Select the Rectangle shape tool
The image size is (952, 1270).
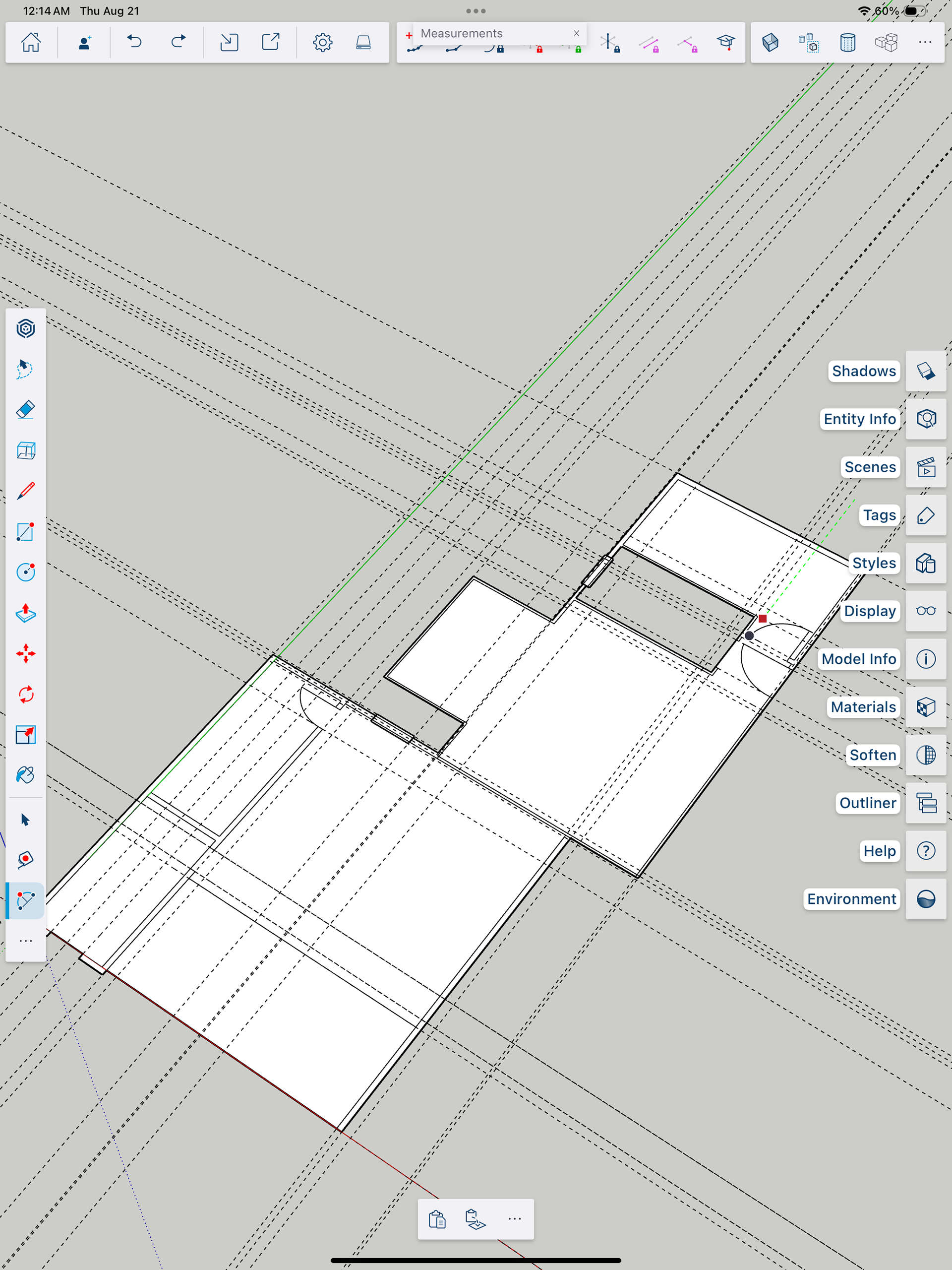click(26, 532)
